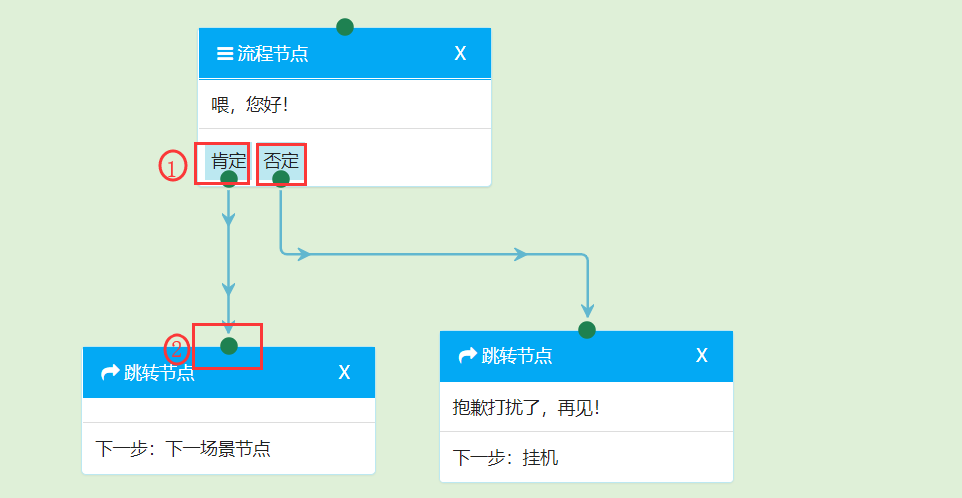Screen dimensions: 962x498
Task: Click the green dot below 否定
Action: point(281,179)
